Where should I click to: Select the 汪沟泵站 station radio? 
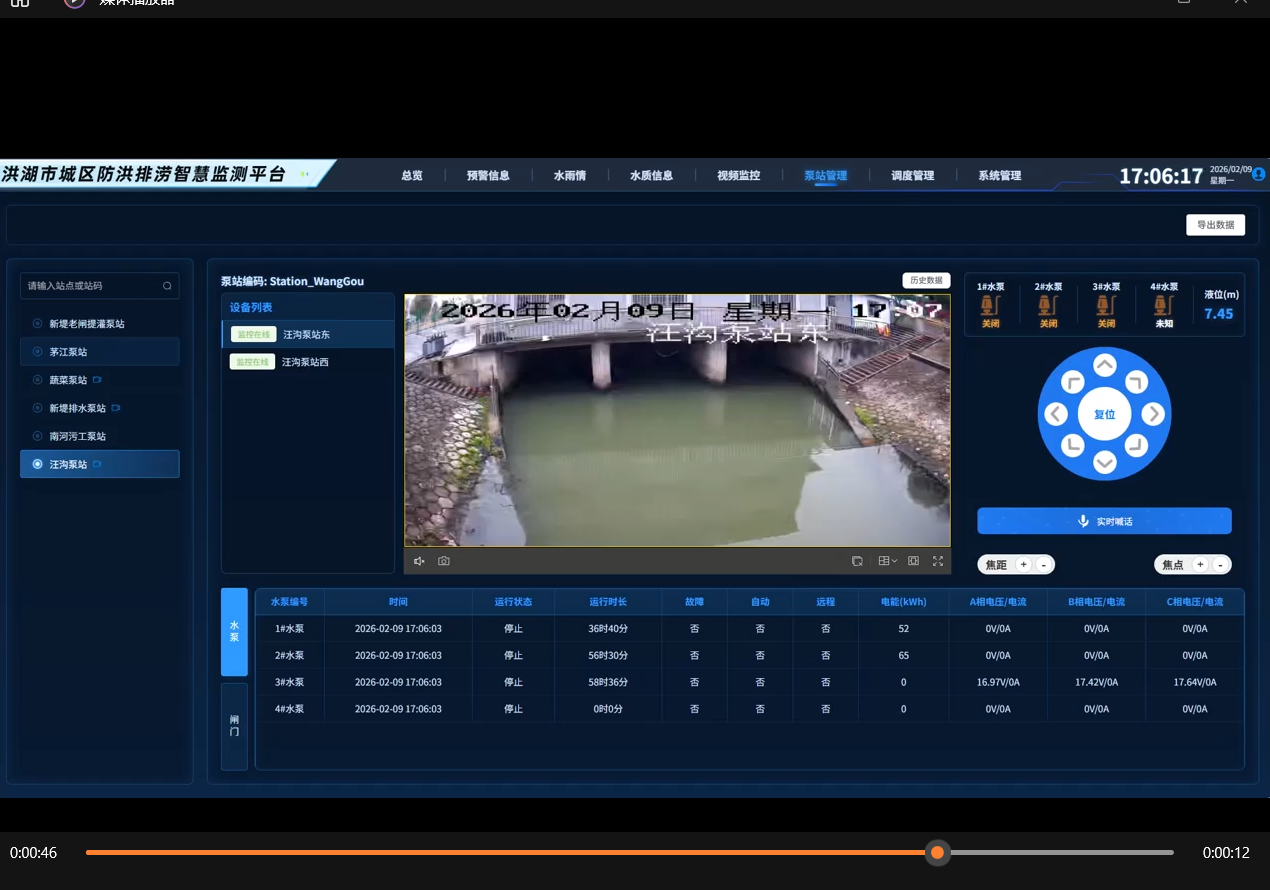coord(38,464)
